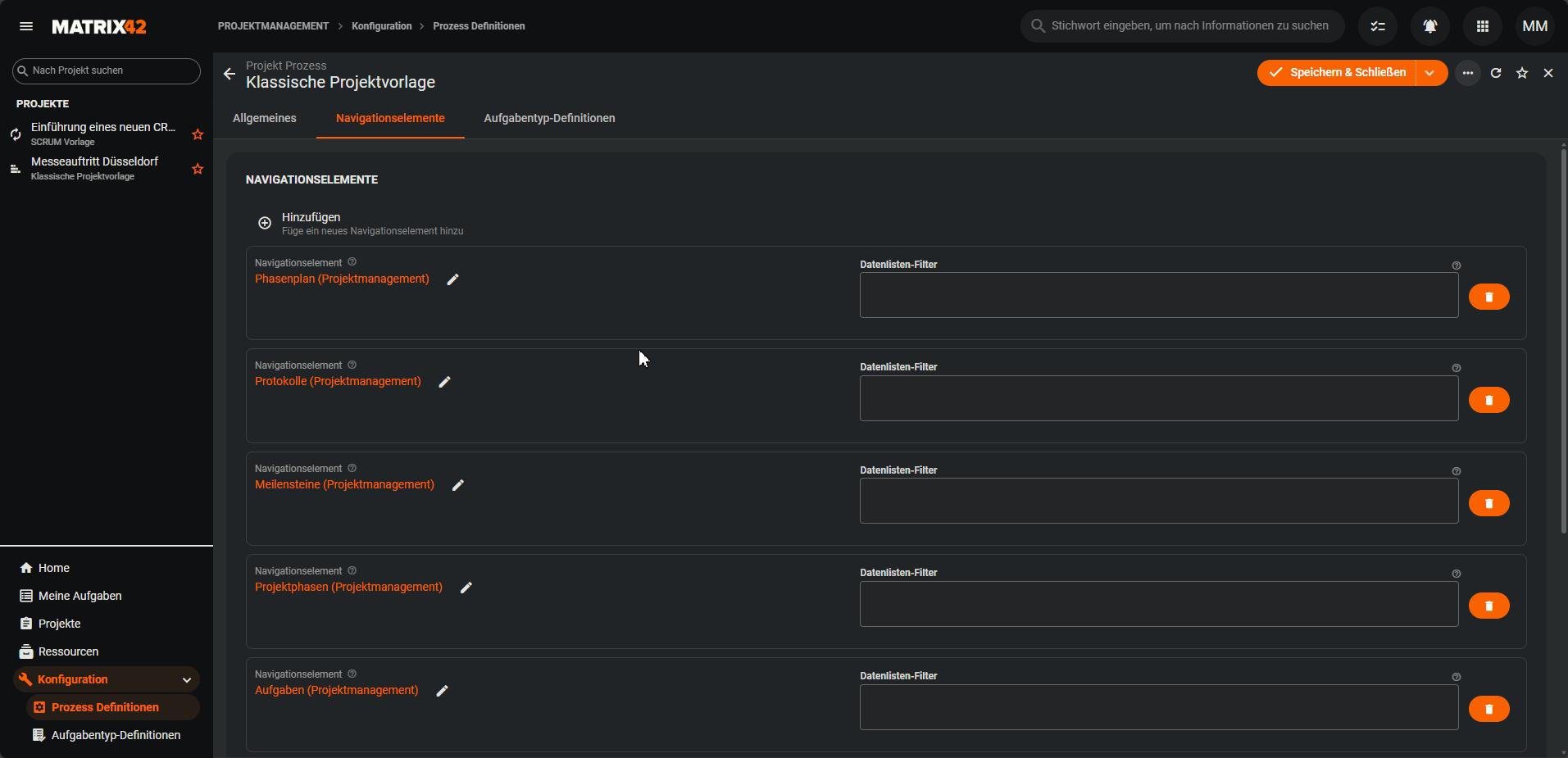Click the Datenlisten-Filter field for Meilensteine

(1158, 501)
